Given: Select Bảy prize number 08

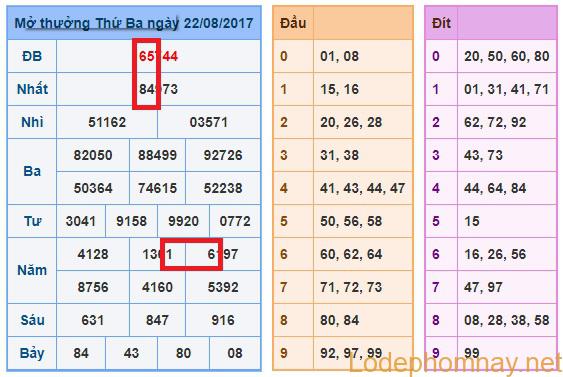Looking at the screenshot, I should 235,353.
